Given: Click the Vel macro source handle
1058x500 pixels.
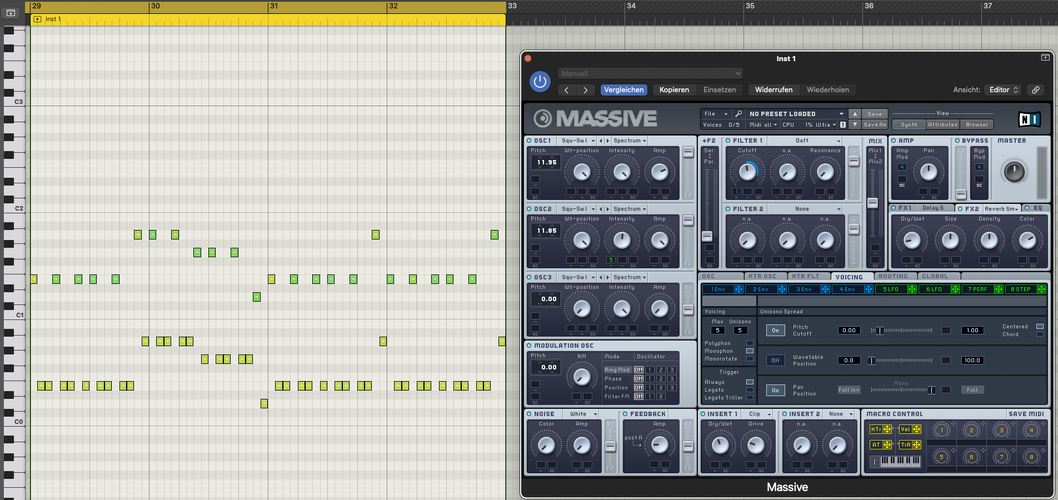Looking at the screenshot, I should (909, 429).
